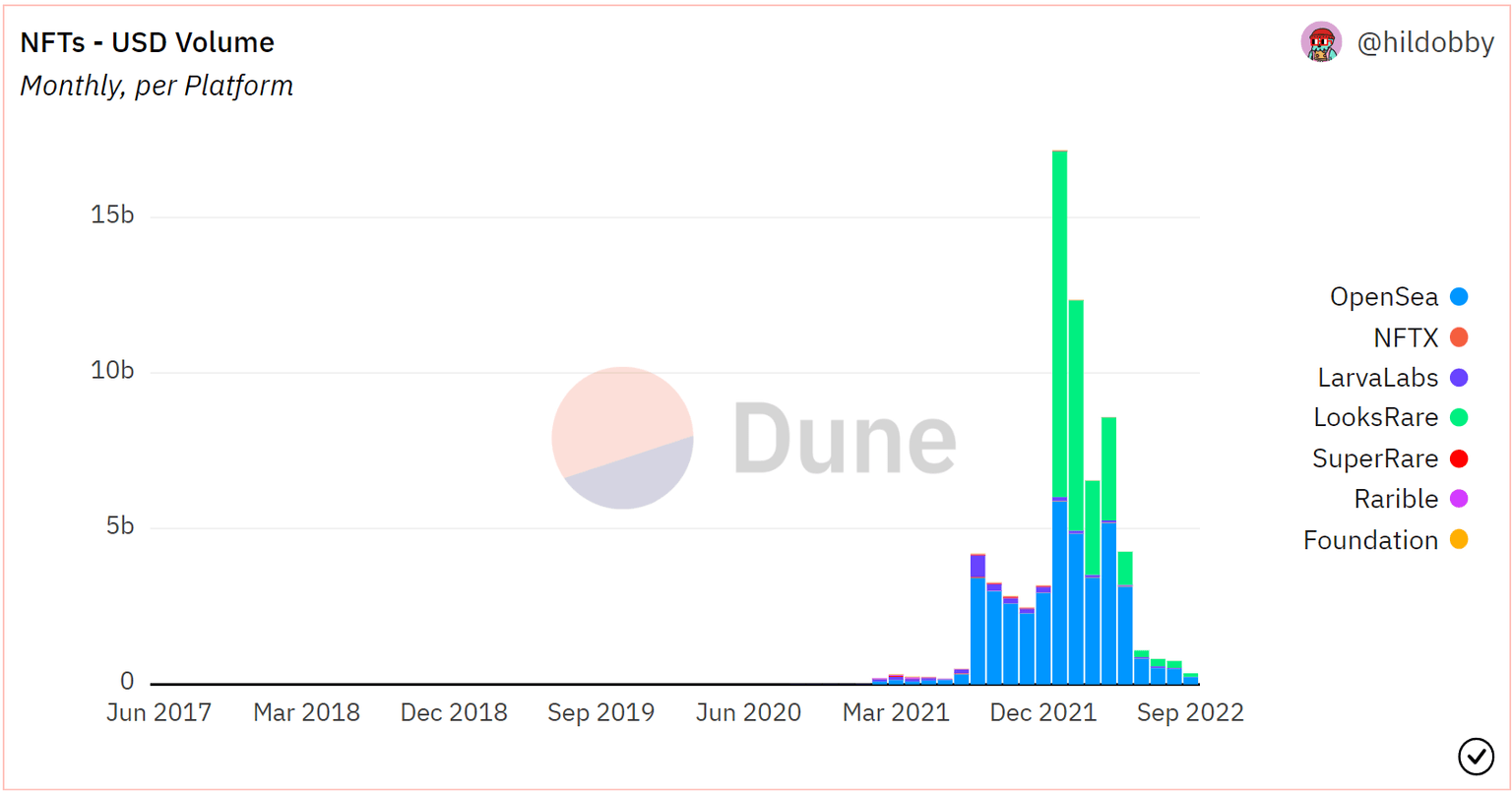
Task: Click the checkmark status icon
Action: (1476, 756)
